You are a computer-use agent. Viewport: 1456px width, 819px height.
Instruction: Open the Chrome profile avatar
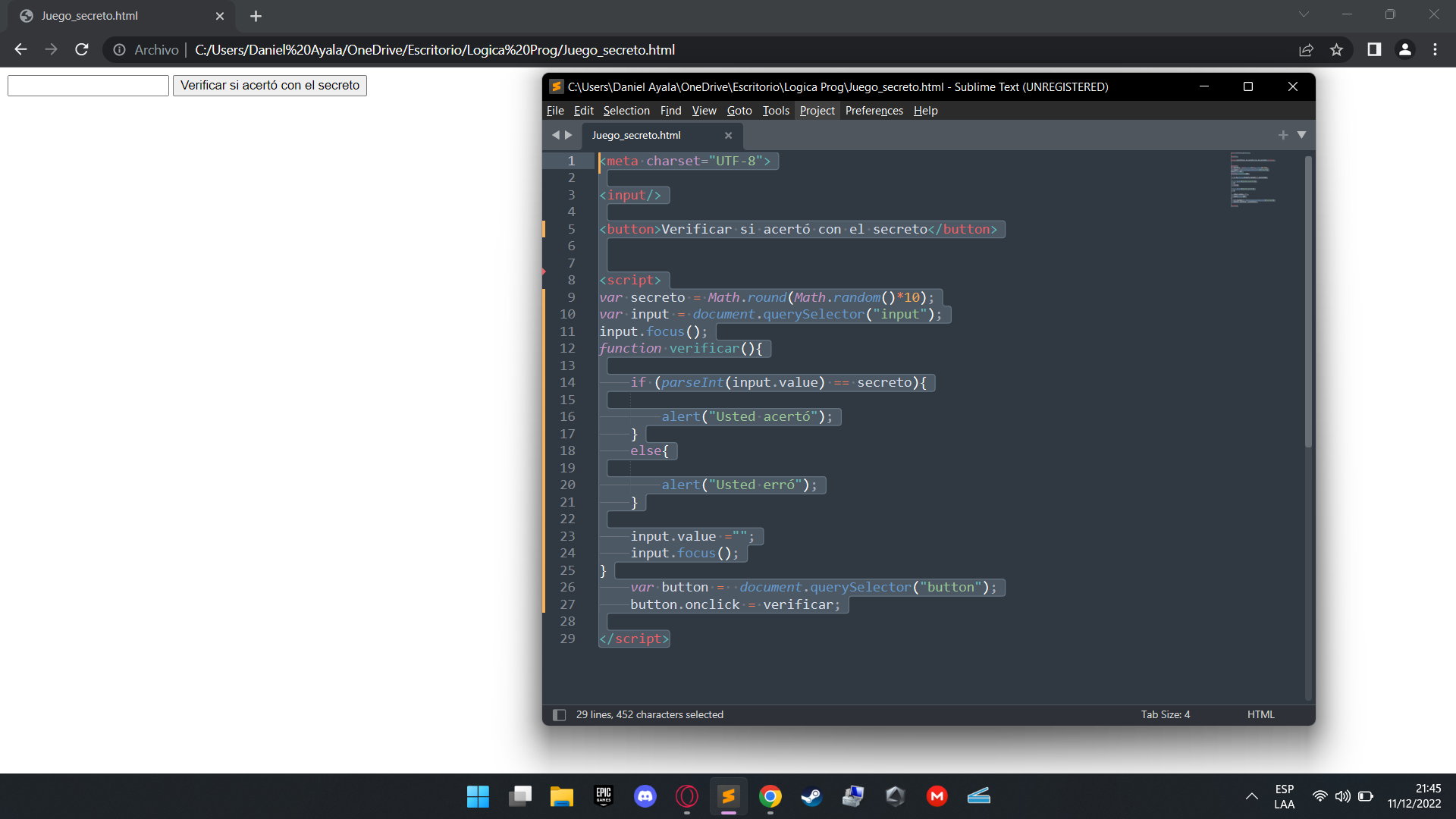coord(1404,49)
